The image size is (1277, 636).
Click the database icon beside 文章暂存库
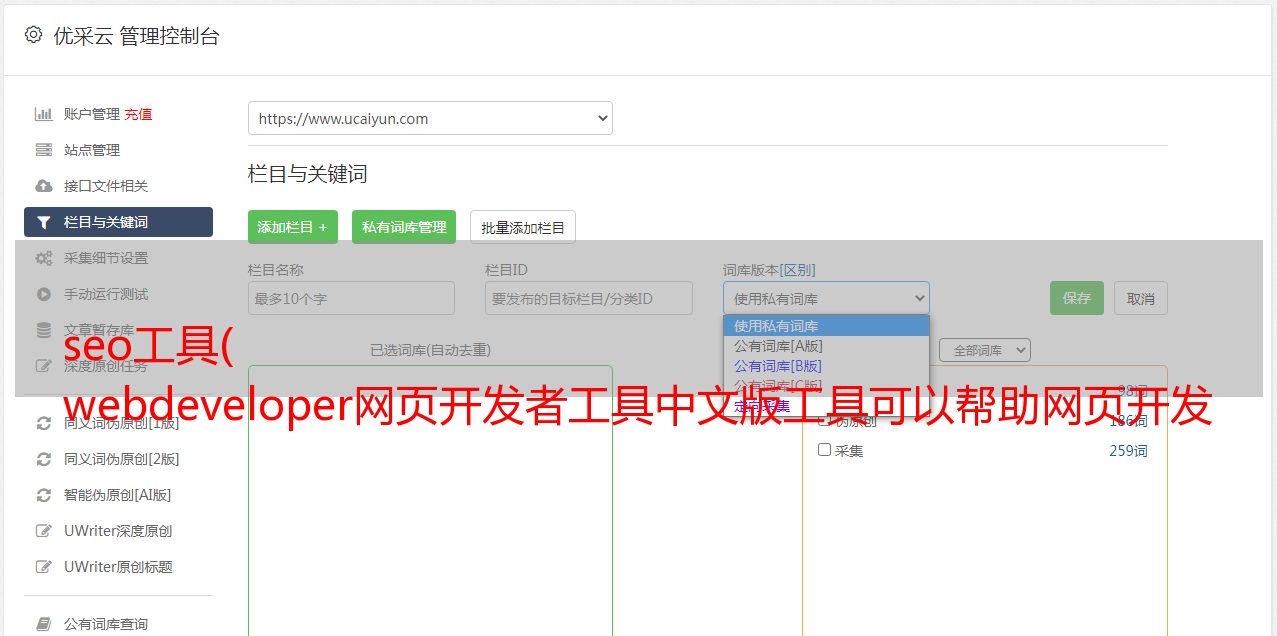[43, 330]
